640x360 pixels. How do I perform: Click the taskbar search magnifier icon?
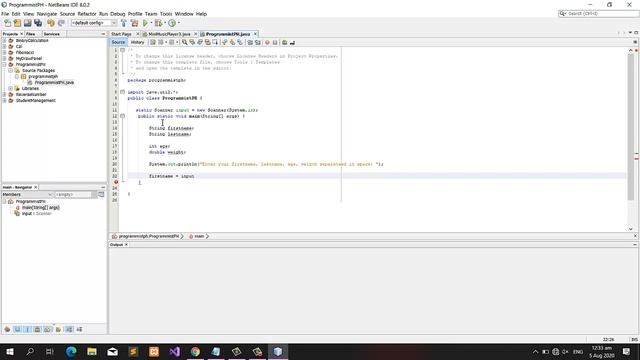click(30, 351)
